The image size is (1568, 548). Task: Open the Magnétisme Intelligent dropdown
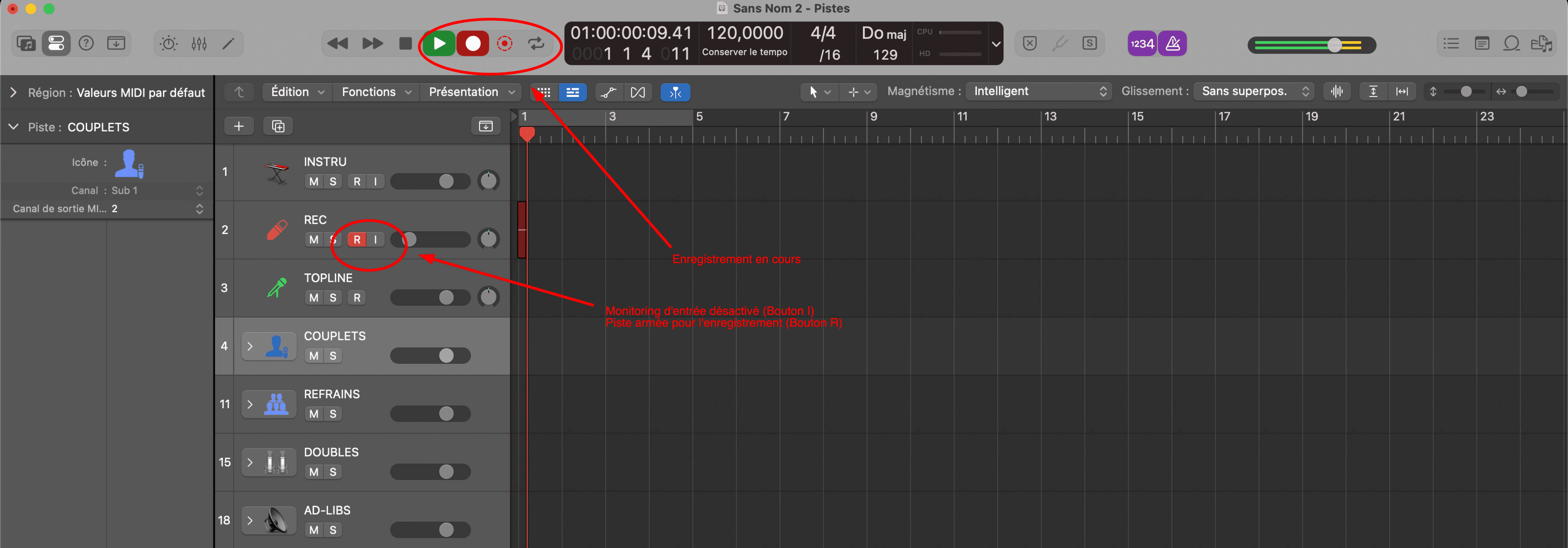1038,91
